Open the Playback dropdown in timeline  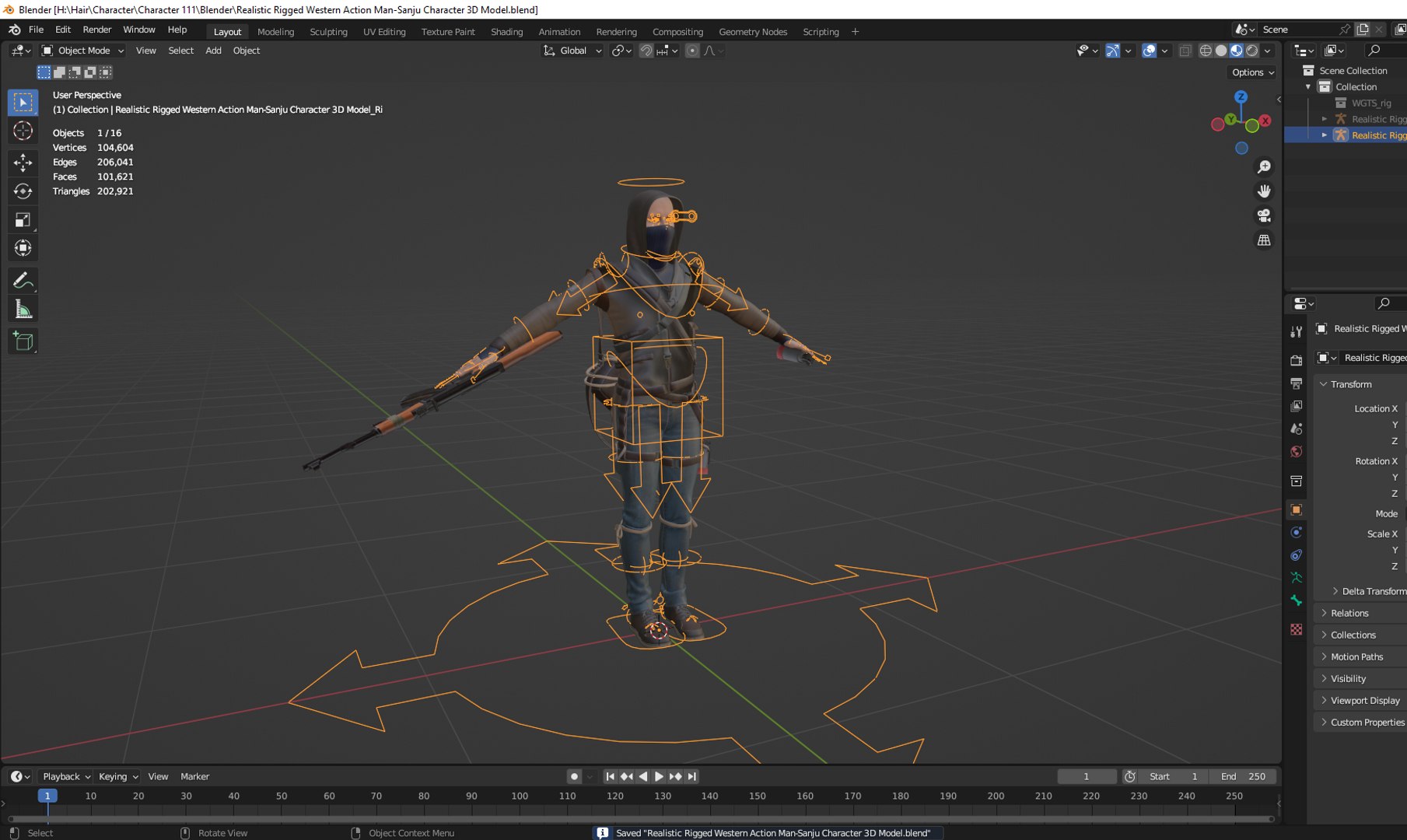[66, 776]
